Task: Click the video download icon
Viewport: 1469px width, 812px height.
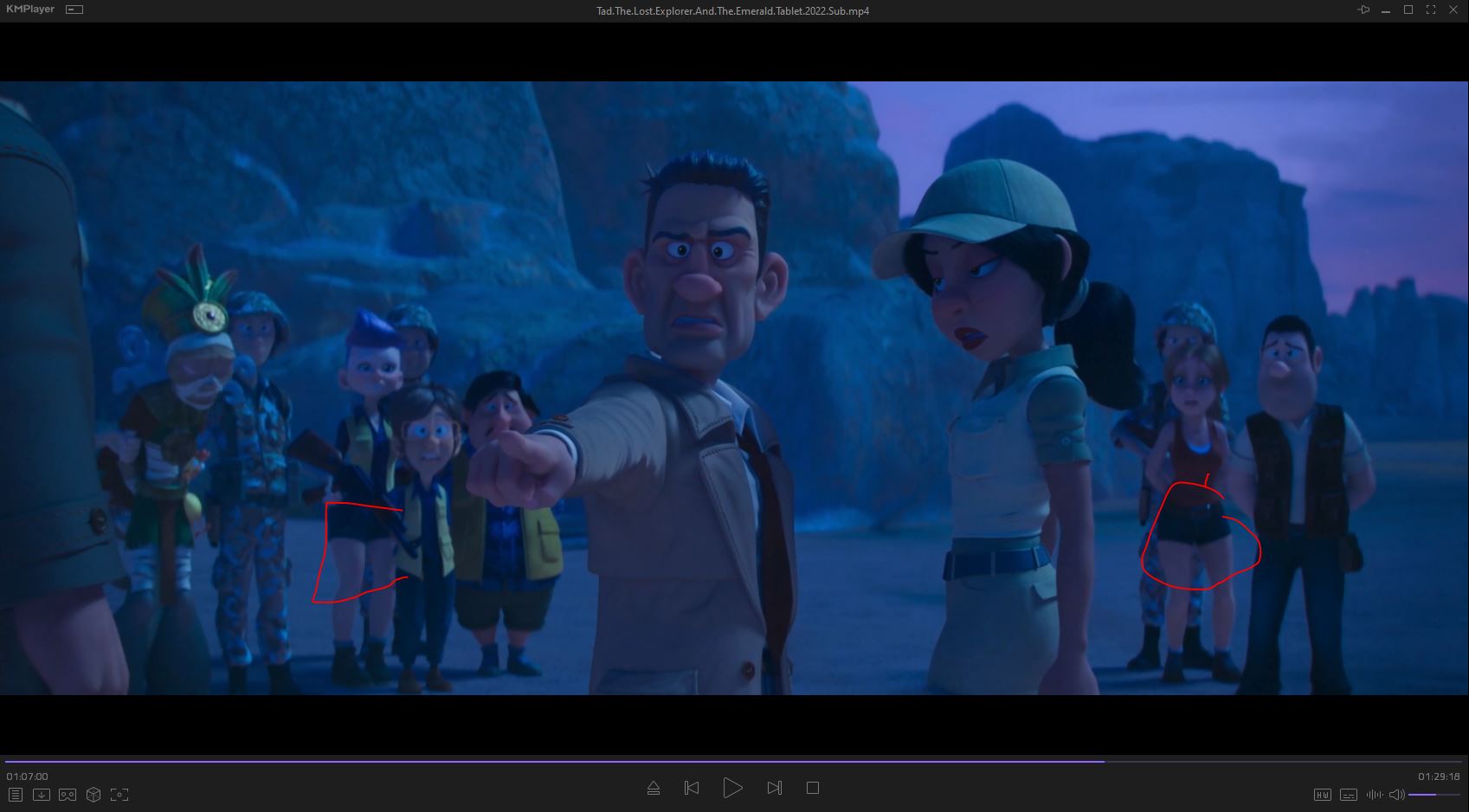Action: pyautogui.click(x=41, y=795)
